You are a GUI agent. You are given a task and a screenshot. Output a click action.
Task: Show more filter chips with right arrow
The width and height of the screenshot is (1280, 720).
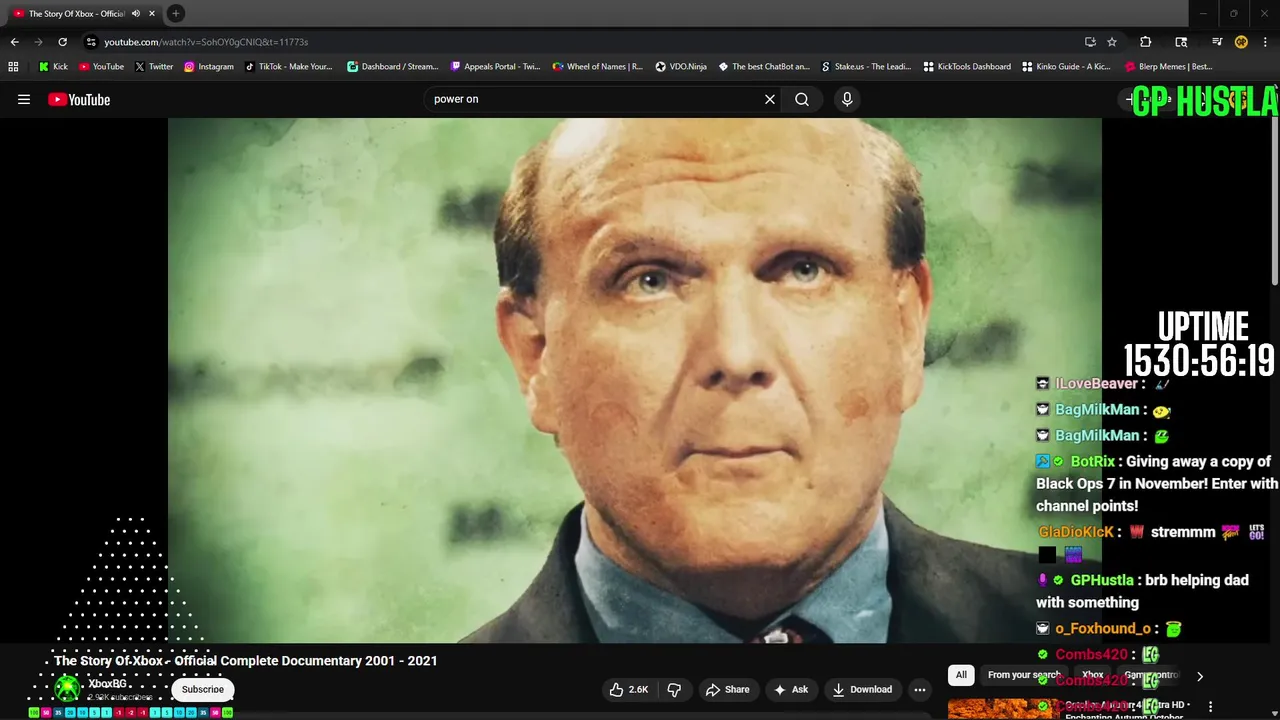(x=1200, y=676)
